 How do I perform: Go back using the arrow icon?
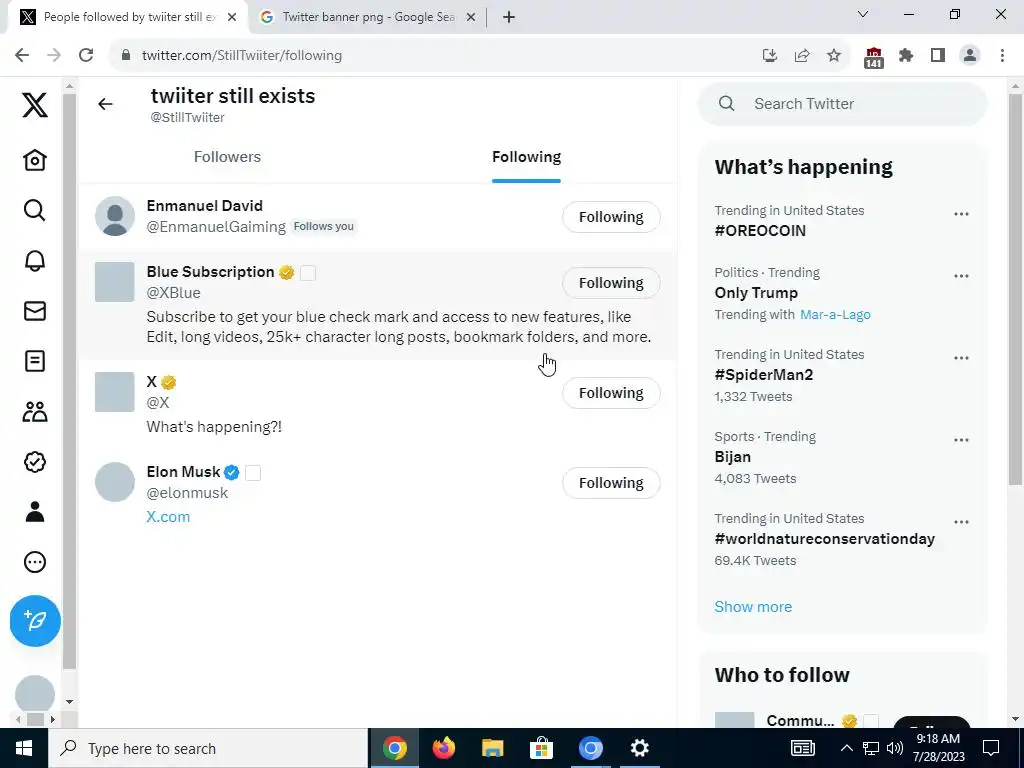pyautogui.click(x=105, y=104)
